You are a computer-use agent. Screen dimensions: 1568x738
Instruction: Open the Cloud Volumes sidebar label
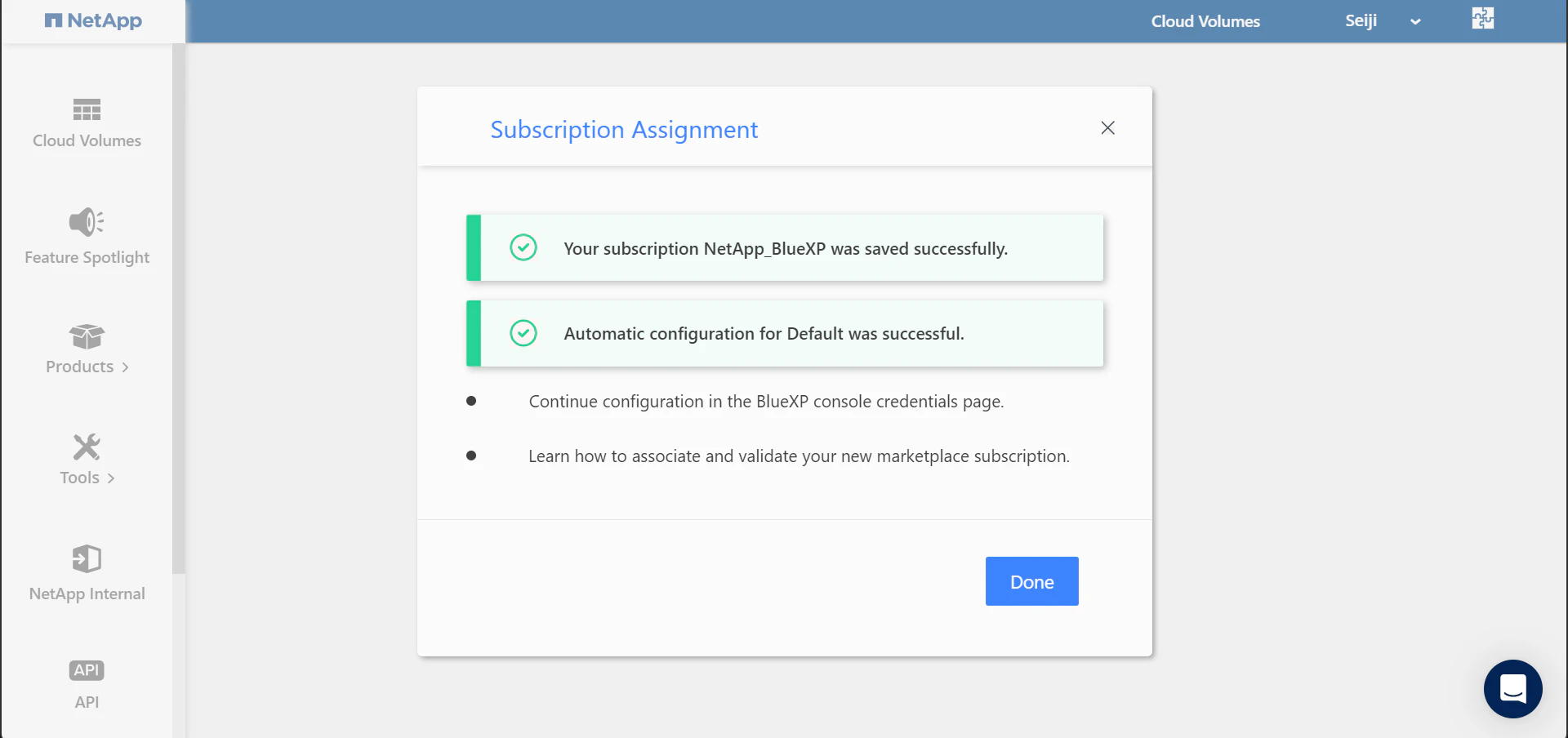pyautogui.click(x=87, y=140)
